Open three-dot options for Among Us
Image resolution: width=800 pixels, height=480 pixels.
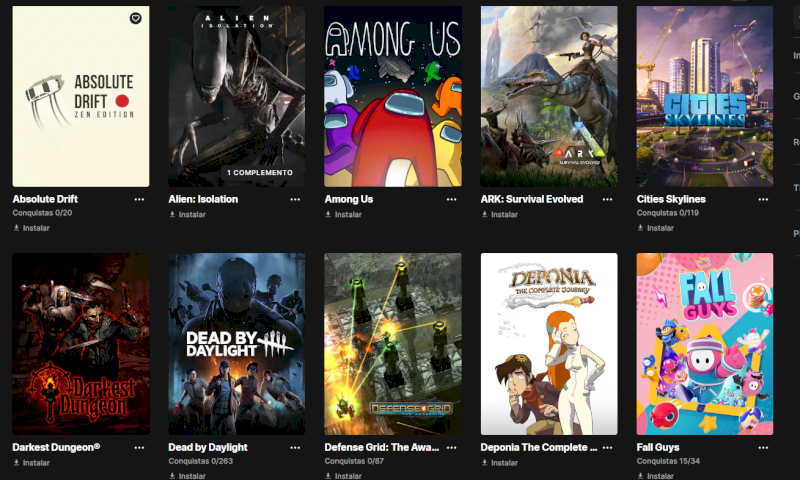point(452,199)
